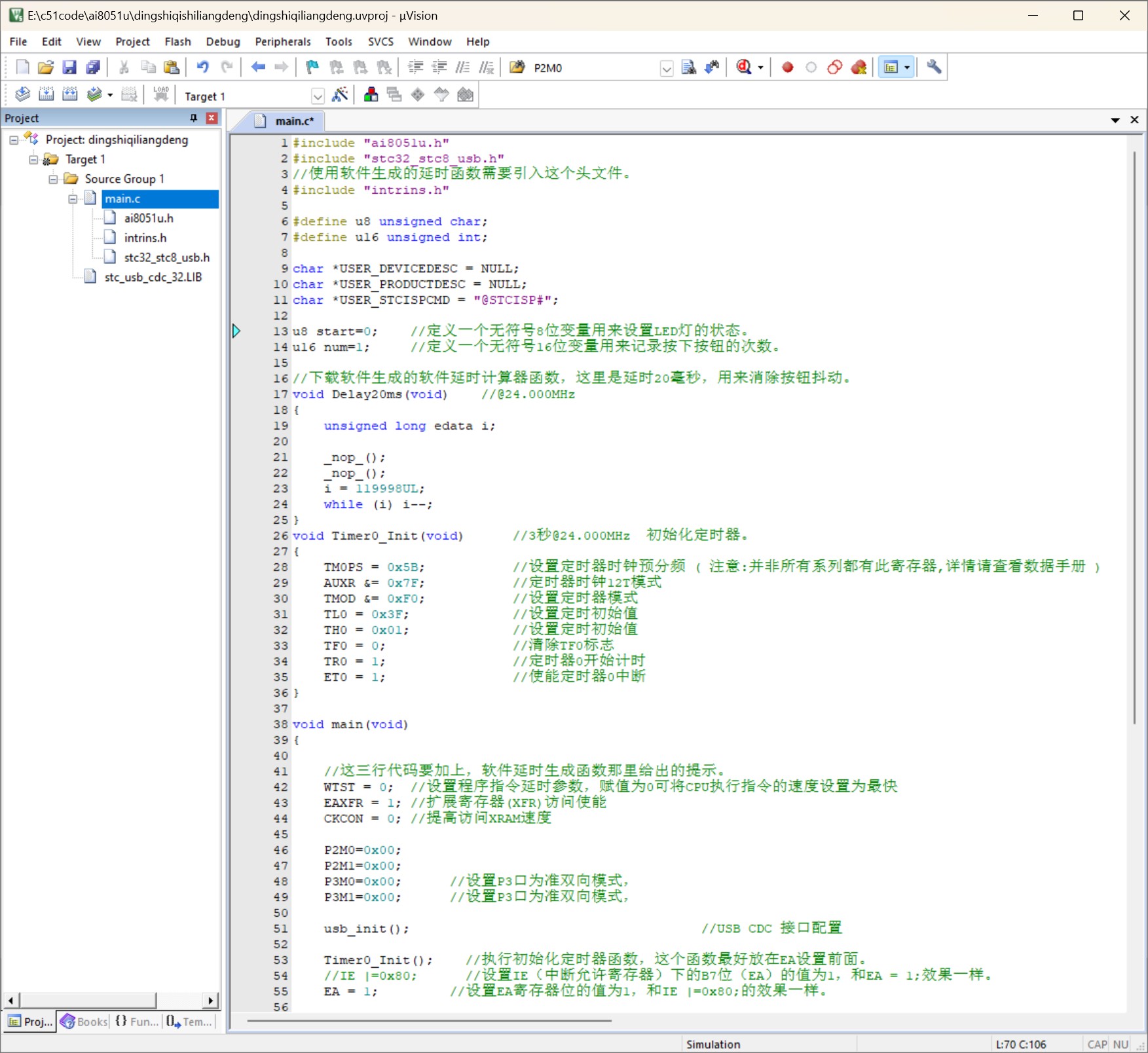The height and width of the screenshot is (1053, 1148).
Task: Undo the last edit
Action: [x=202, y=67]
